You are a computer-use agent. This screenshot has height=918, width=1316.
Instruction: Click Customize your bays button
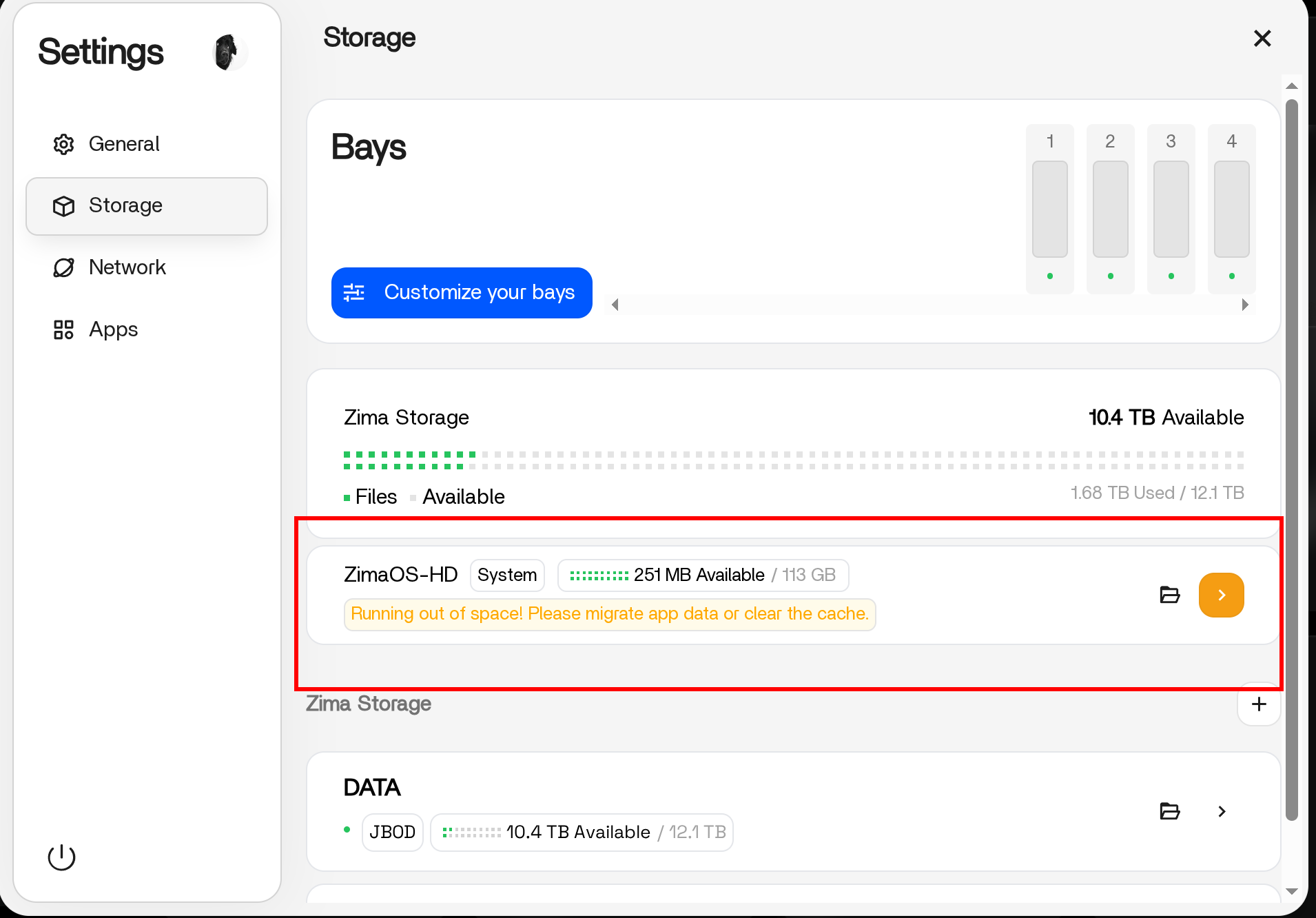[x=462, y=293]
